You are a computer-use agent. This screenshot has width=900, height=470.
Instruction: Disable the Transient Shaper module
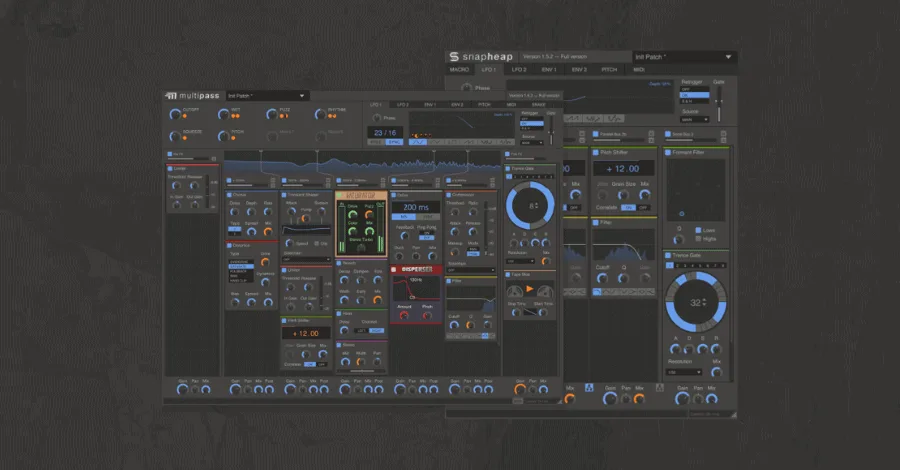[284, 195]
